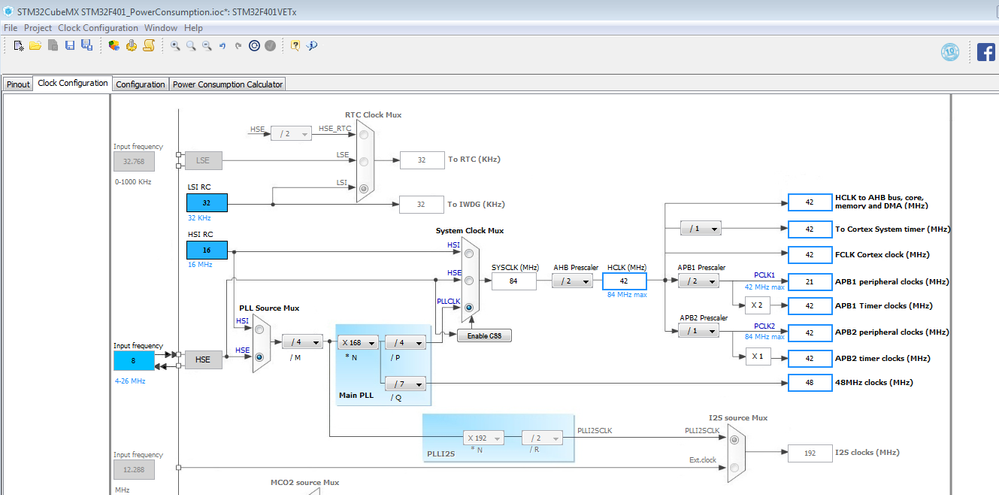The height and width of the screenshot is (495, 999).
Task: Switch to the Pinout tab
Action: point(18,84)
